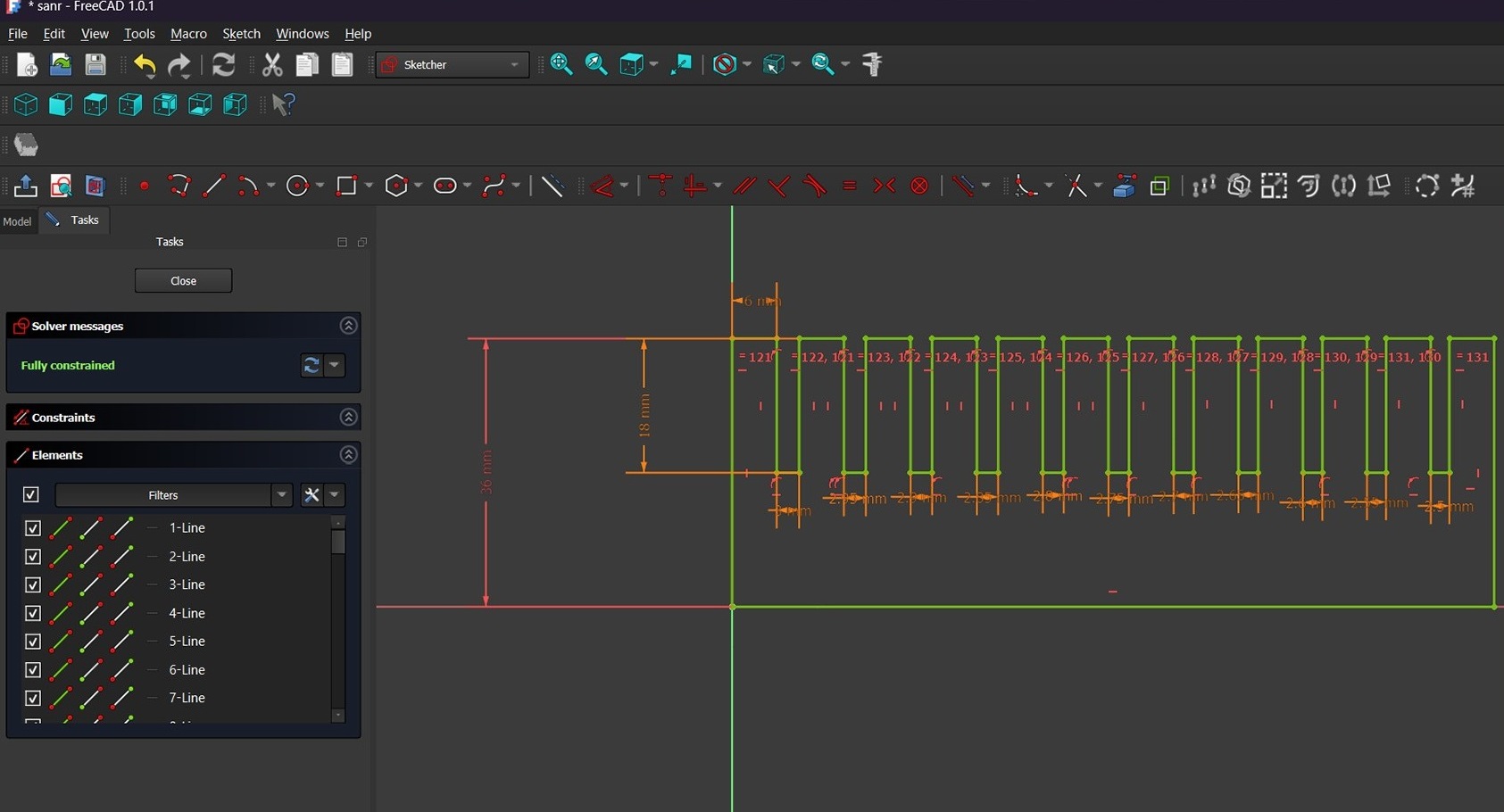Create a Point in the sketch
1504x812 pixels.
(144, 186)
